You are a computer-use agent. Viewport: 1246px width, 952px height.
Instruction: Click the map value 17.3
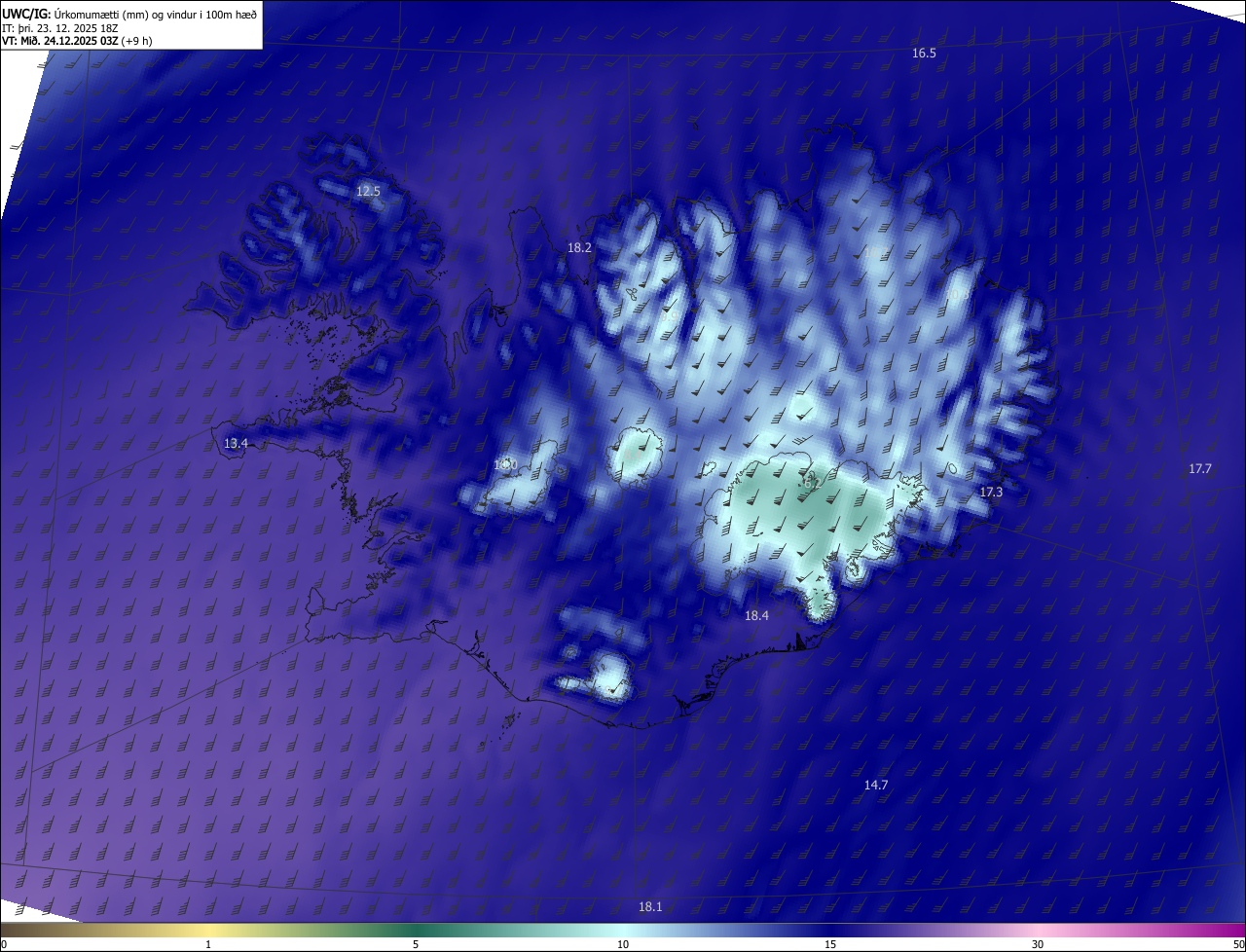(x=991, y=493)
